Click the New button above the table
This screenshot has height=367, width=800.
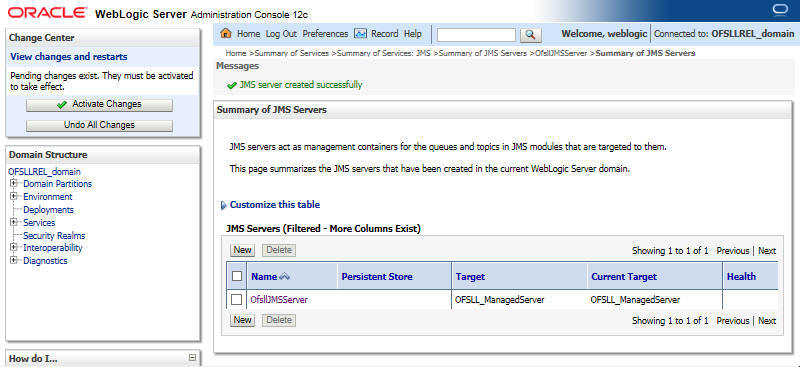point(242,250)
